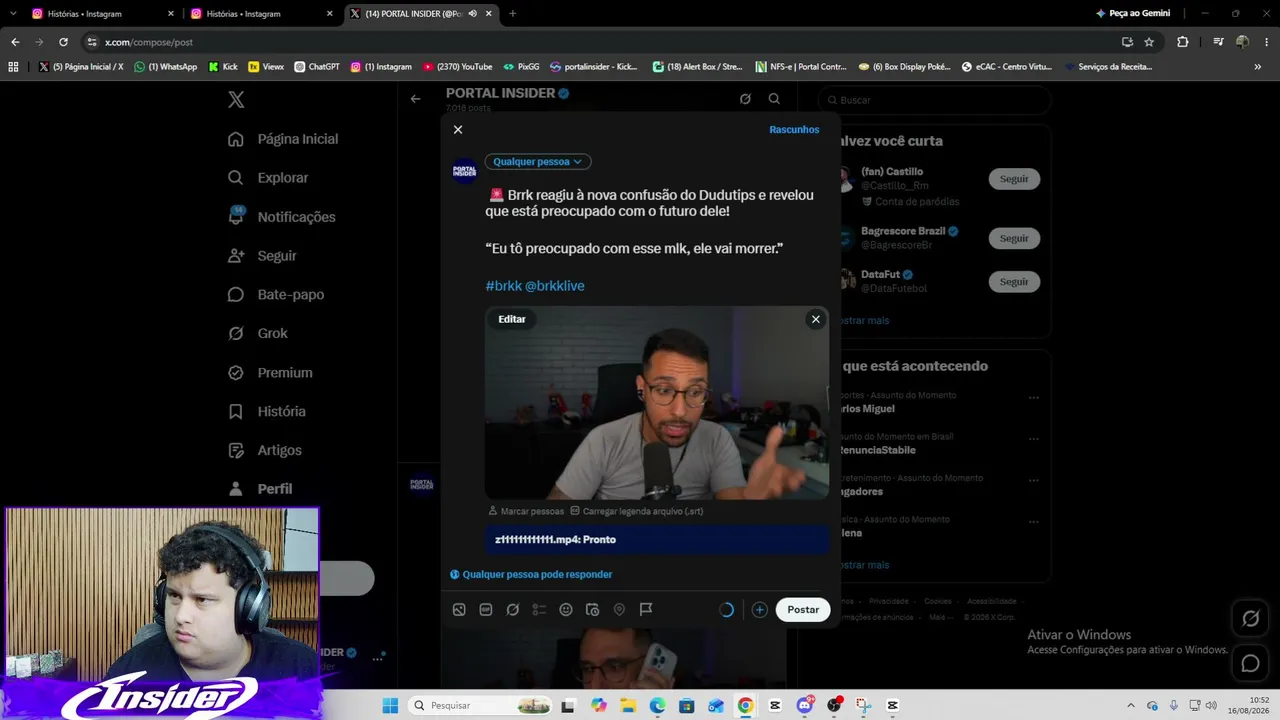
Task: Follow Bagrescore Brazil with Seguir button
Action: [1014, 239]
